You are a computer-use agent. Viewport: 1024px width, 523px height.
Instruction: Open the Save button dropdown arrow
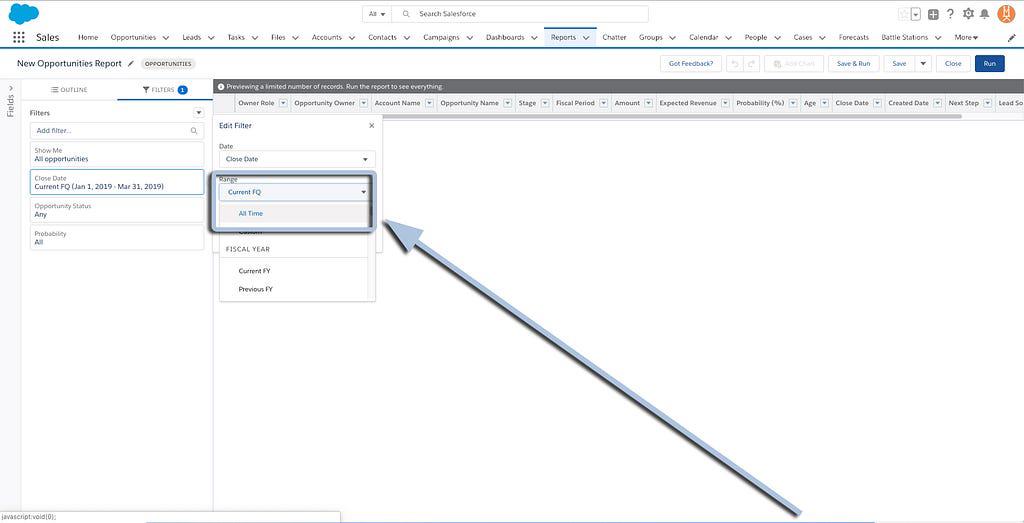(x=923, y=63)
